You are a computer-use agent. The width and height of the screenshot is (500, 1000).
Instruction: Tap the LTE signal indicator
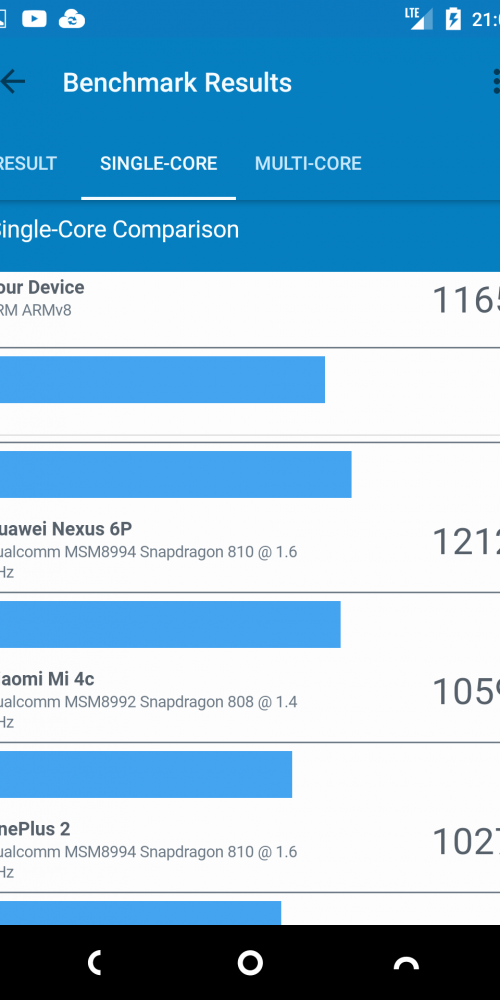[419, 18]
